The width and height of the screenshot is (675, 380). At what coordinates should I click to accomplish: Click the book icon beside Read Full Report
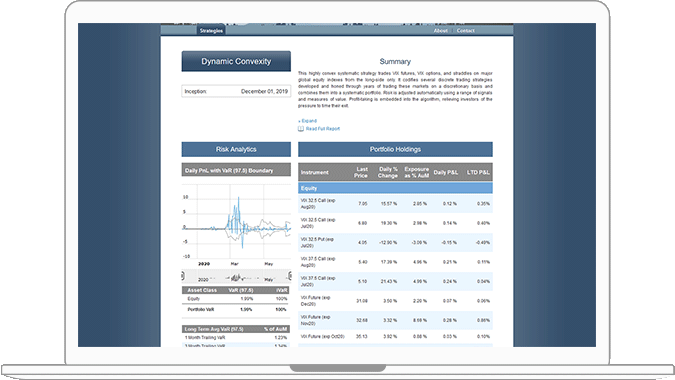(x=300, y=129)
